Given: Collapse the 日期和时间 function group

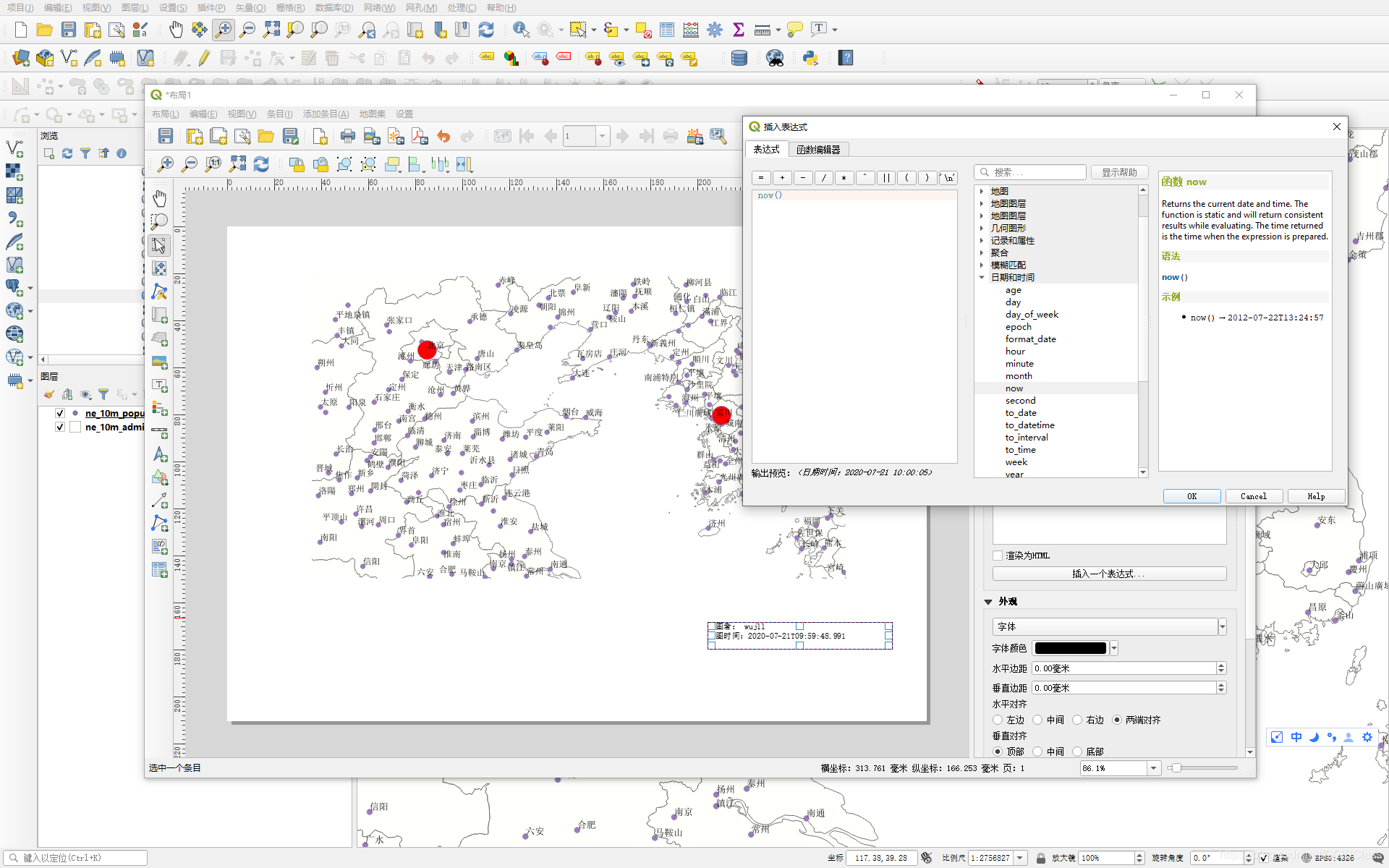Looking at the screenshot, I should click(x=982, y=277).
